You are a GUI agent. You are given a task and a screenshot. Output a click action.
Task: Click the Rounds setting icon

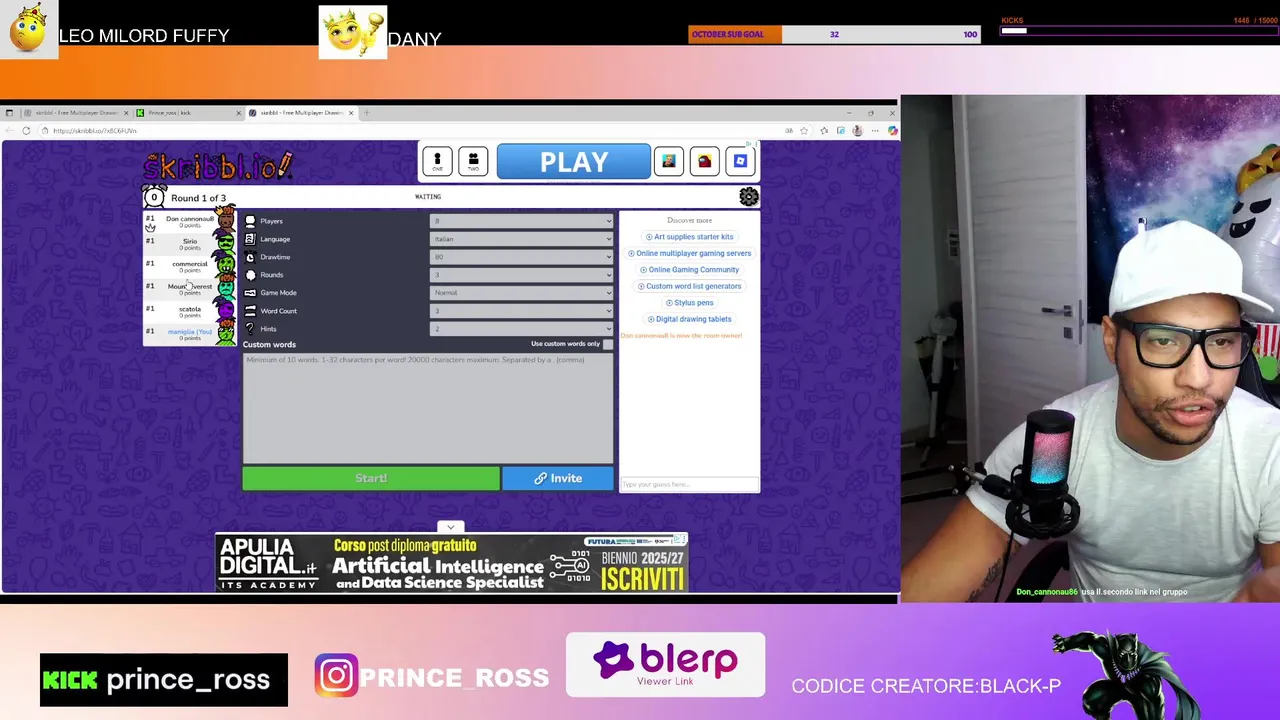tap(250, 275)
